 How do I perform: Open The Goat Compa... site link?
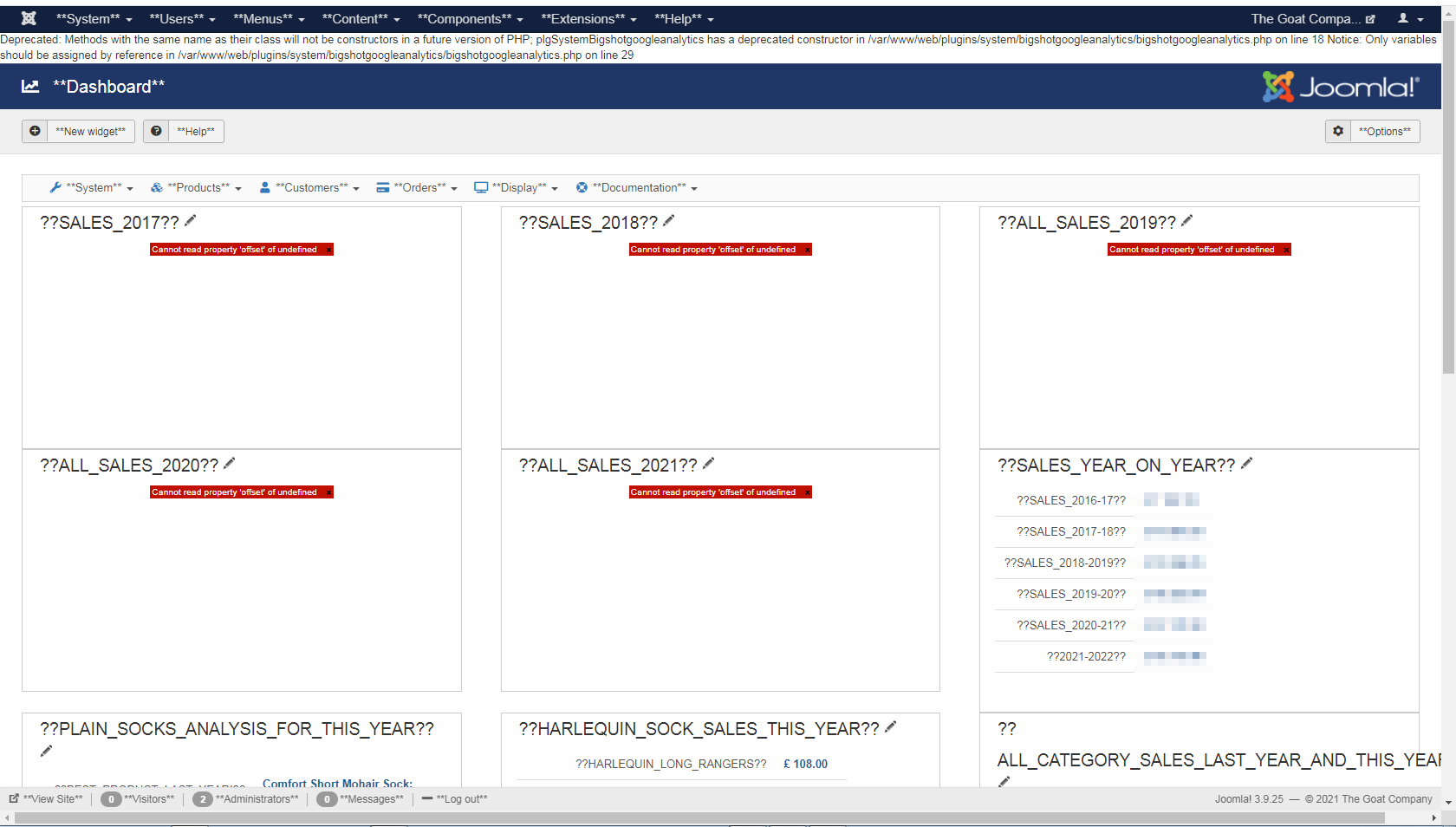pos(1313,19)
